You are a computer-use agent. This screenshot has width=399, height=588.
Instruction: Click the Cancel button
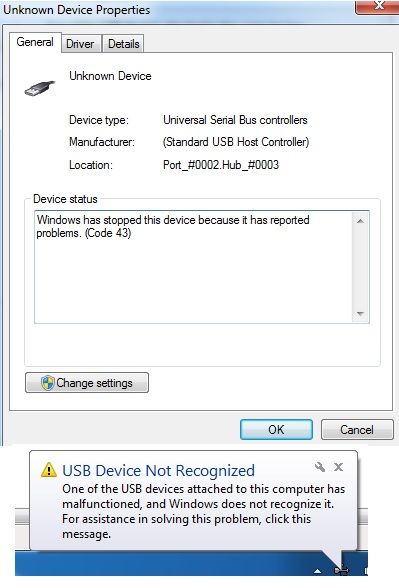click(x=357, y=429)
